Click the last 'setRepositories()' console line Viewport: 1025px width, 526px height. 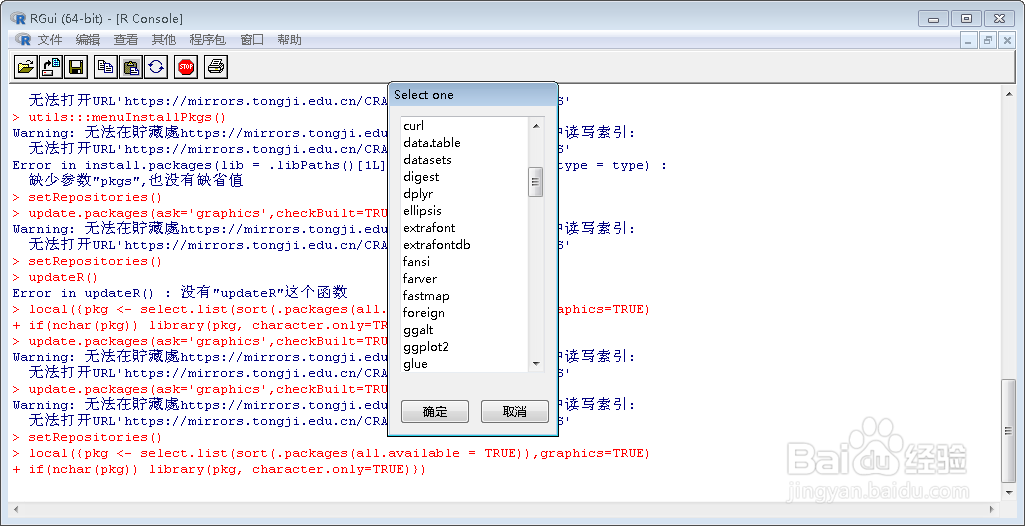coord(87,437)
